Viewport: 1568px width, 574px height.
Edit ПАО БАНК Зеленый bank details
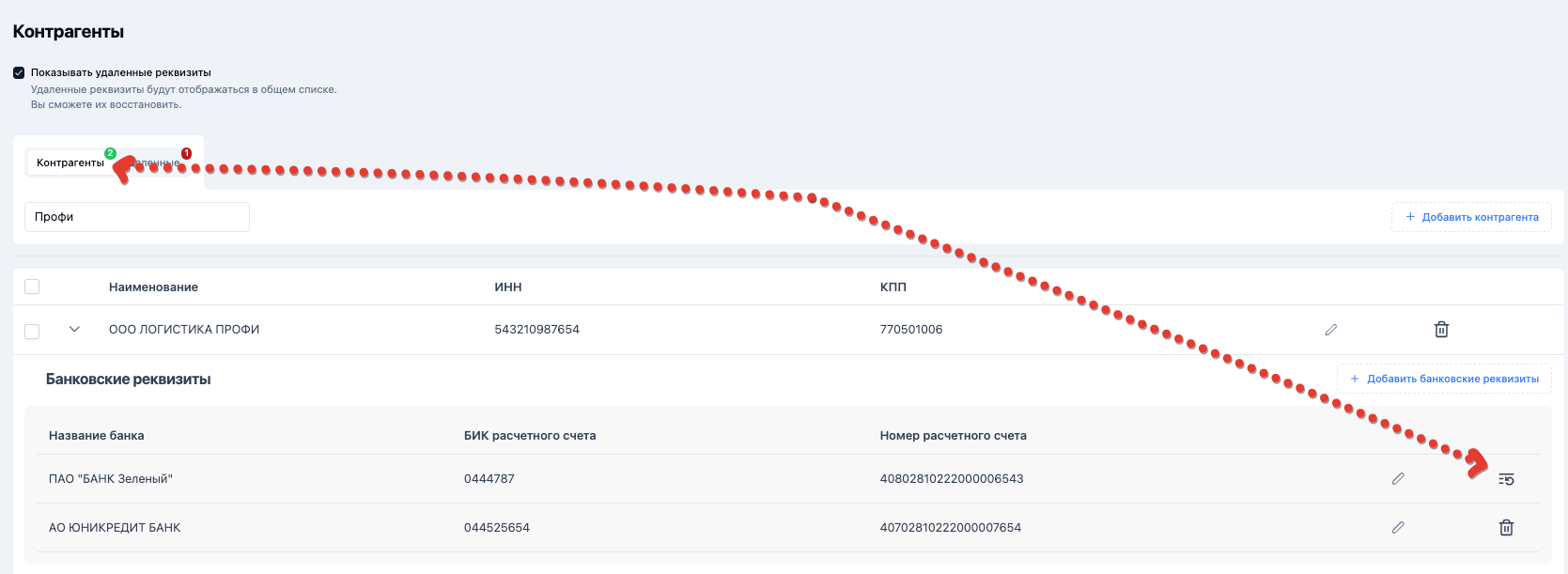1398,479
